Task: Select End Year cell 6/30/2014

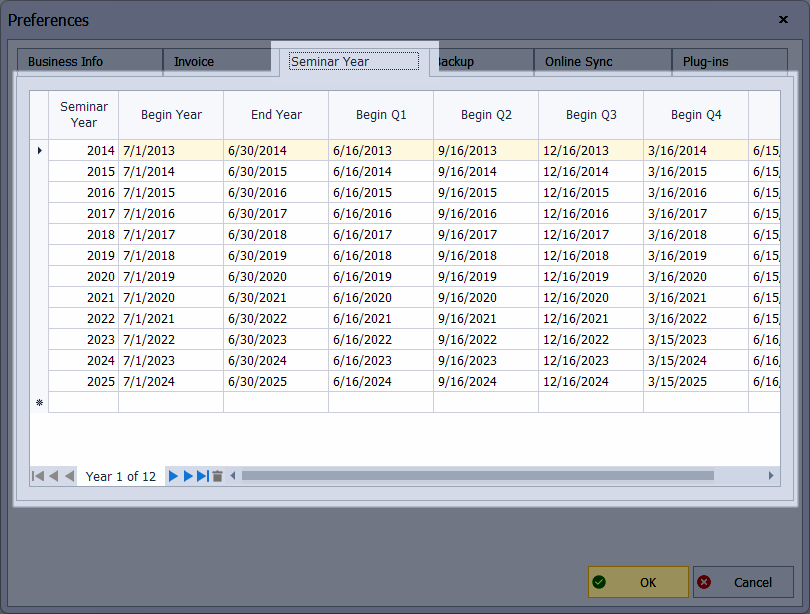Action: [276, 150]
